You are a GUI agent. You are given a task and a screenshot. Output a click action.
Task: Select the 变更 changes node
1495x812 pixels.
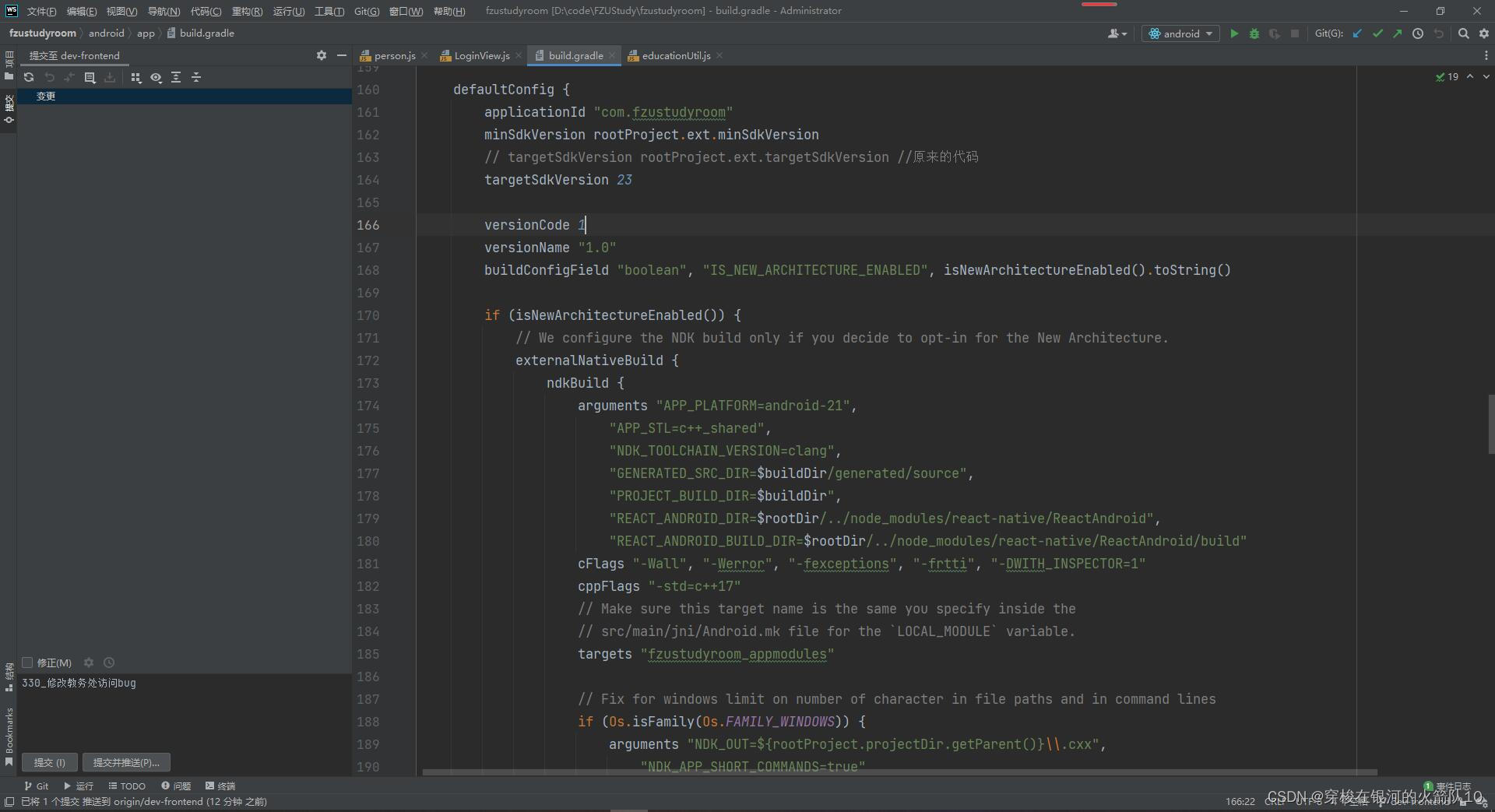pos(185,96)
